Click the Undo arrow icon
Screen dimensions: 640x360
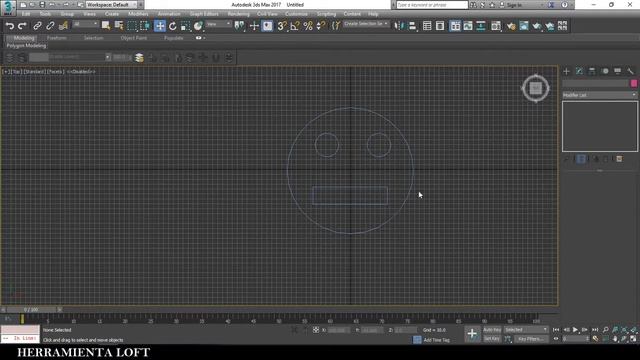9,26
